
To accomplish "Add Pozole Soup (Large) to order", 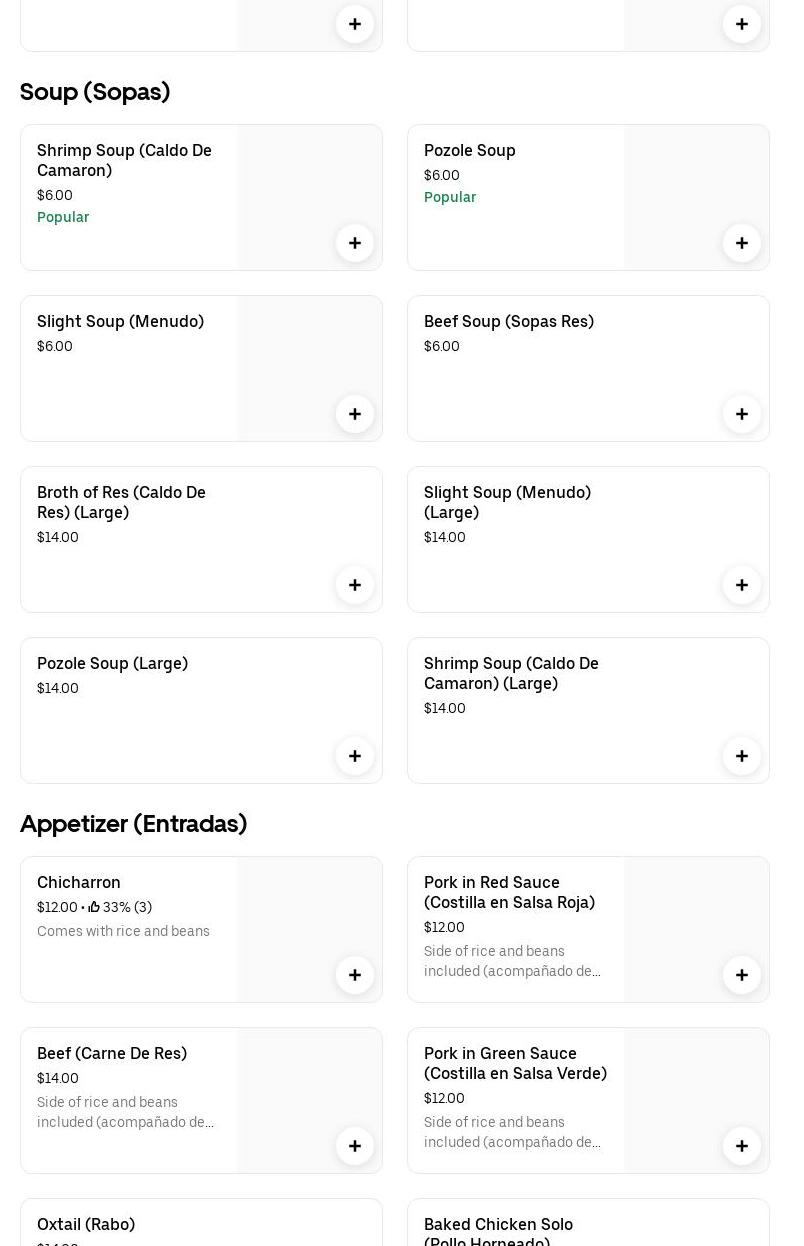I will 355,756.
